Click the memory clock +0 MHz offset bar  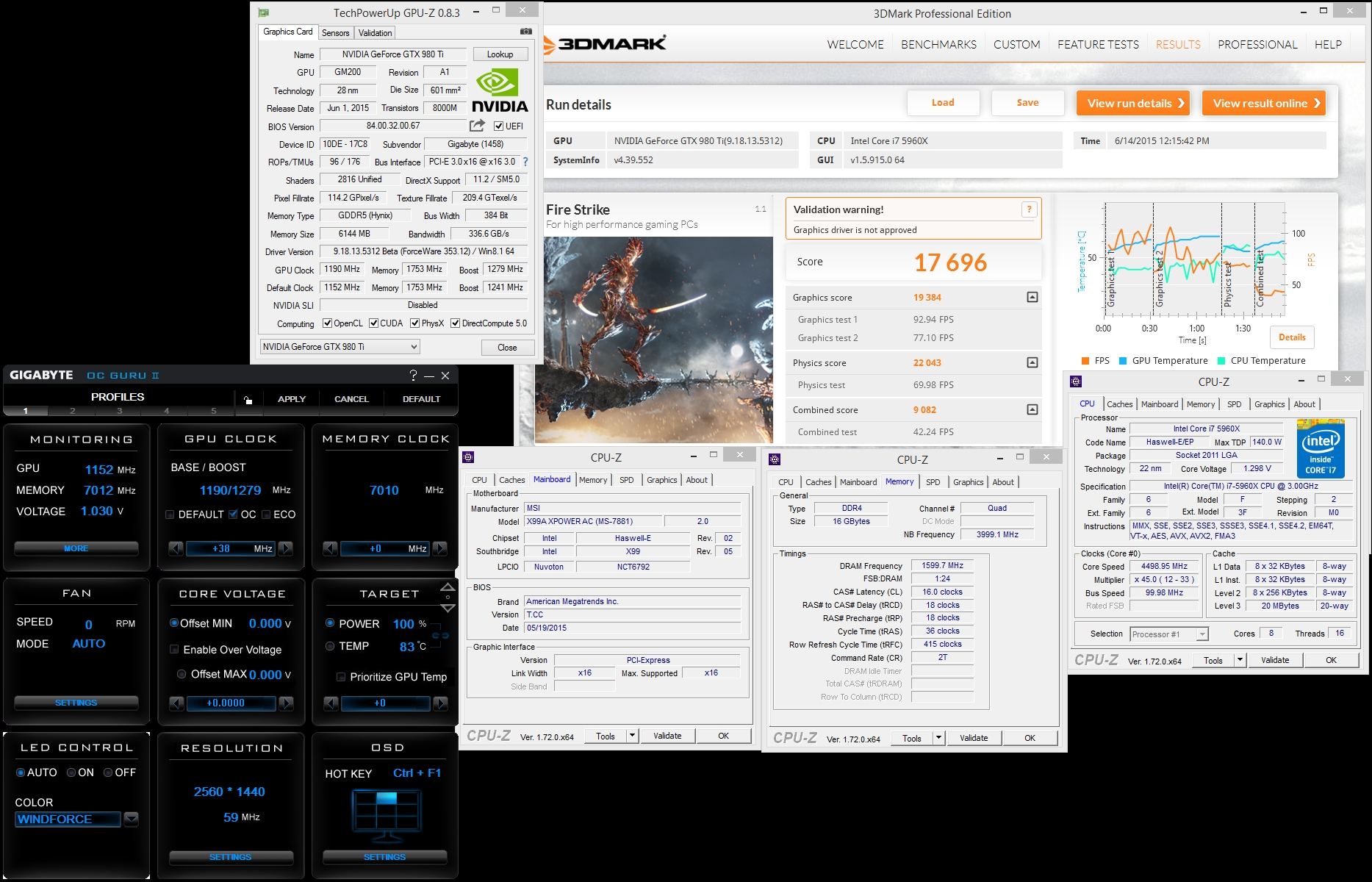(385, 548)
